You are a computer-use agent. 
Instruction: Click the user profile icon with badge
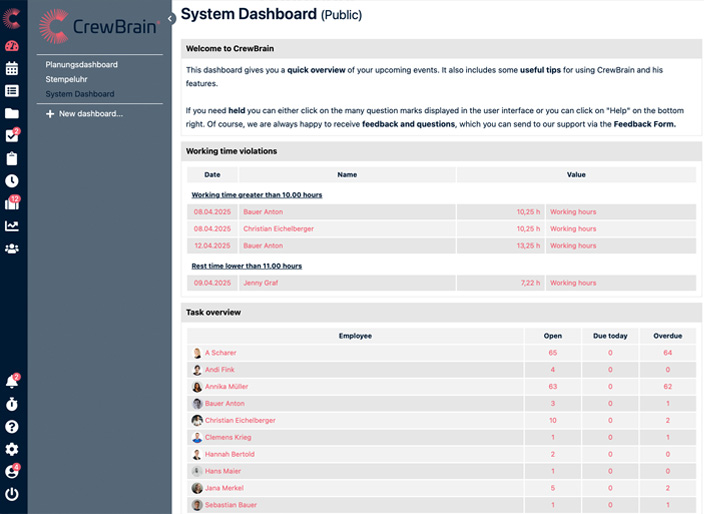12,472
